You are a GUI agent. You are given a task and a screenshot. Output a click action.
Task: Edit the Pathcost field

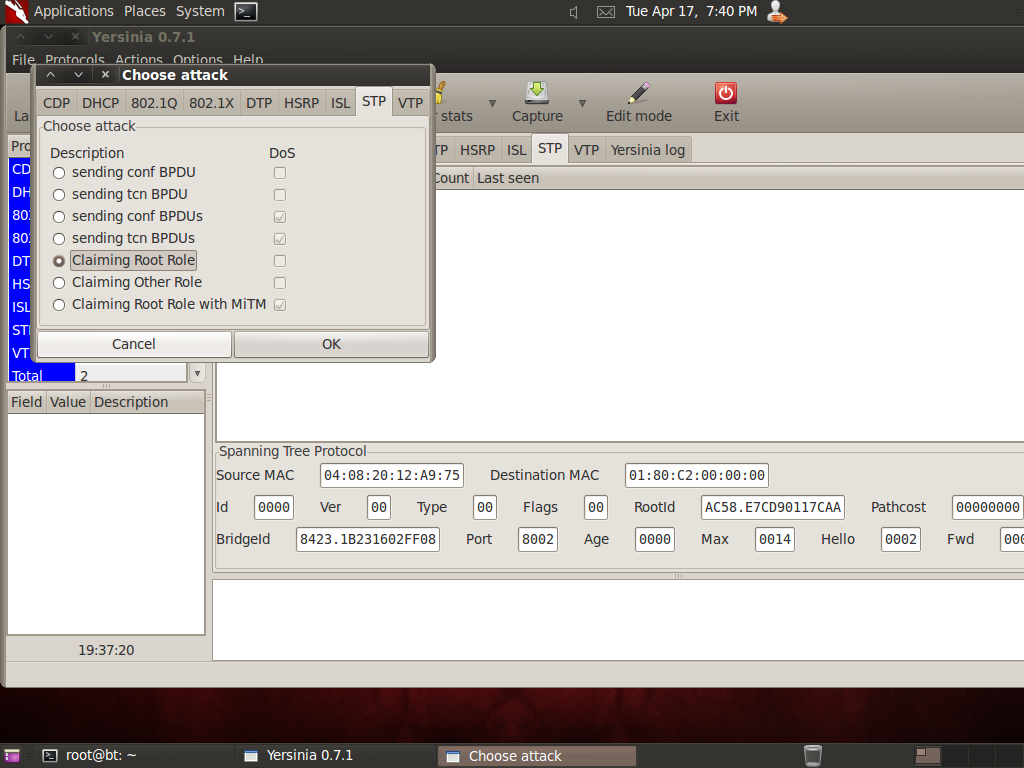click(987, 507)
